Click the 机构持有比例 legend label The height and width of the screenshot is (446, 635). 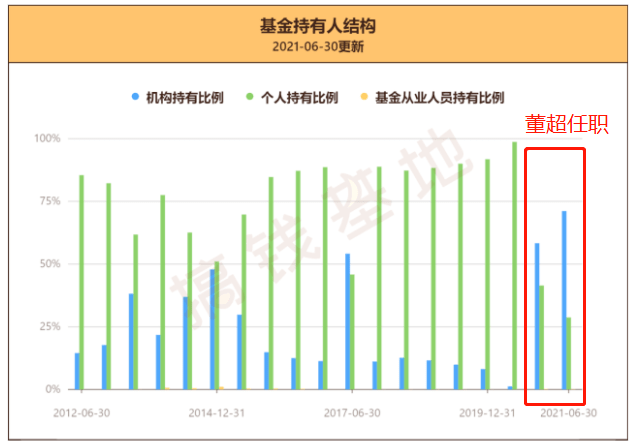[x=185, y=98]
